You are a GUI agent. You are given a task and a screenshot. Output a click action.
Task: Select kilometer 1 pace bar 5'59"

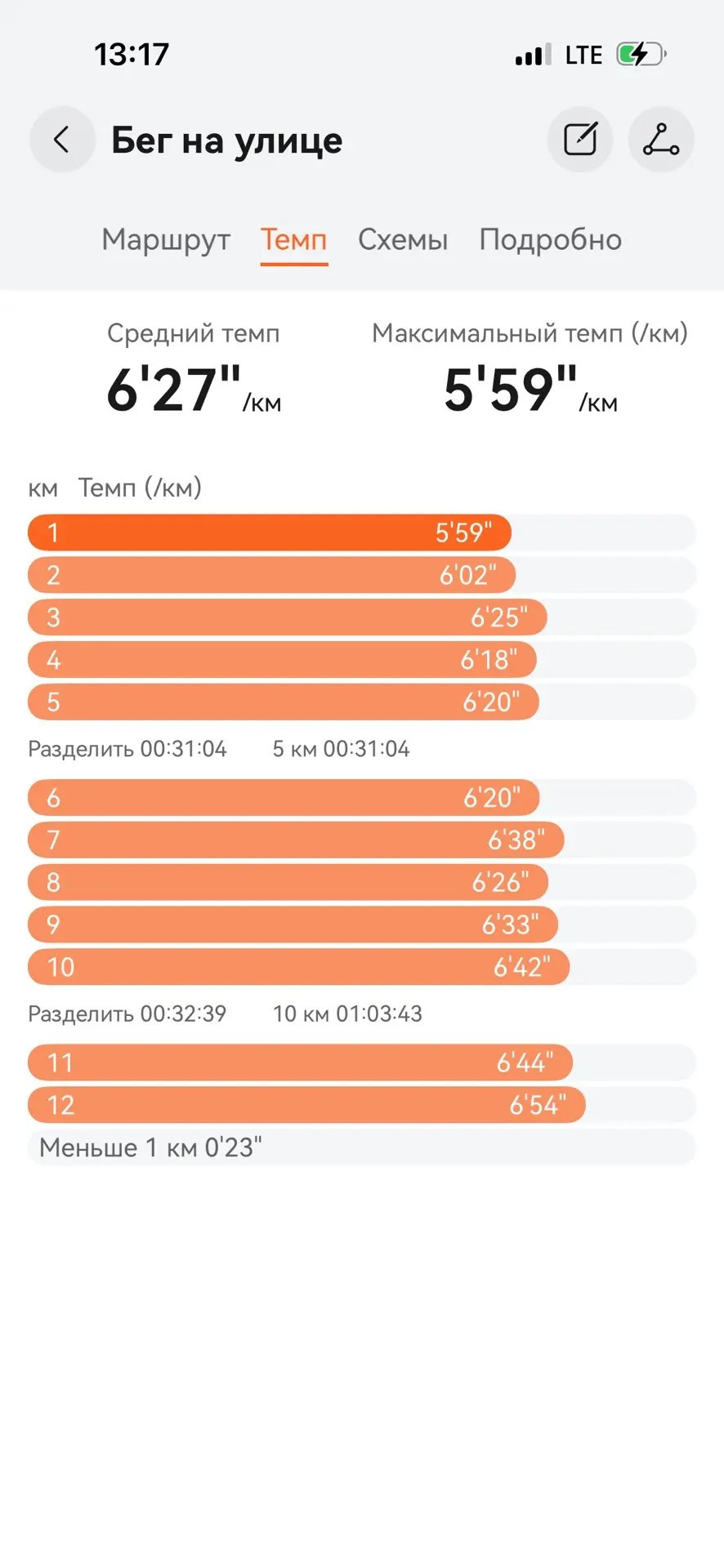click(x=270, y=532)
